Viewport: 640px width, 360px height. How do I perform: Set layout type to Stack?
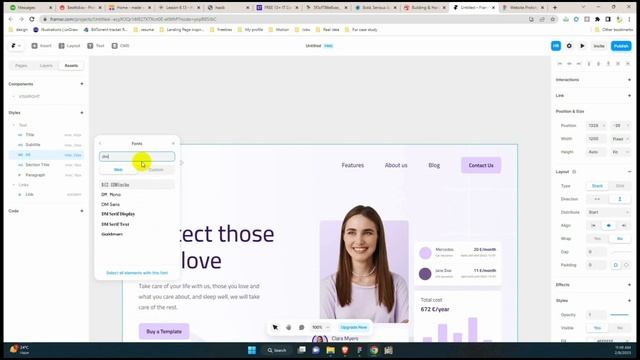(x=597, y=186)
